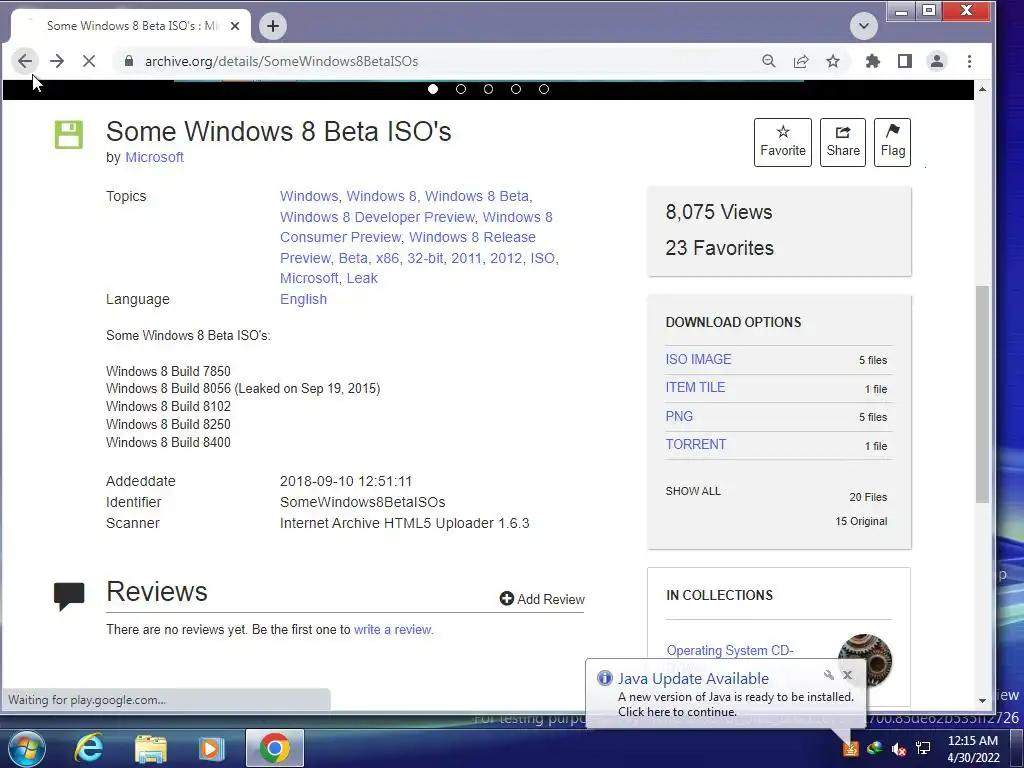Viewport: 1024px width, 768px height.
Task: Launch Internet Explorer from the taskbar
Action: coord(88,748)
